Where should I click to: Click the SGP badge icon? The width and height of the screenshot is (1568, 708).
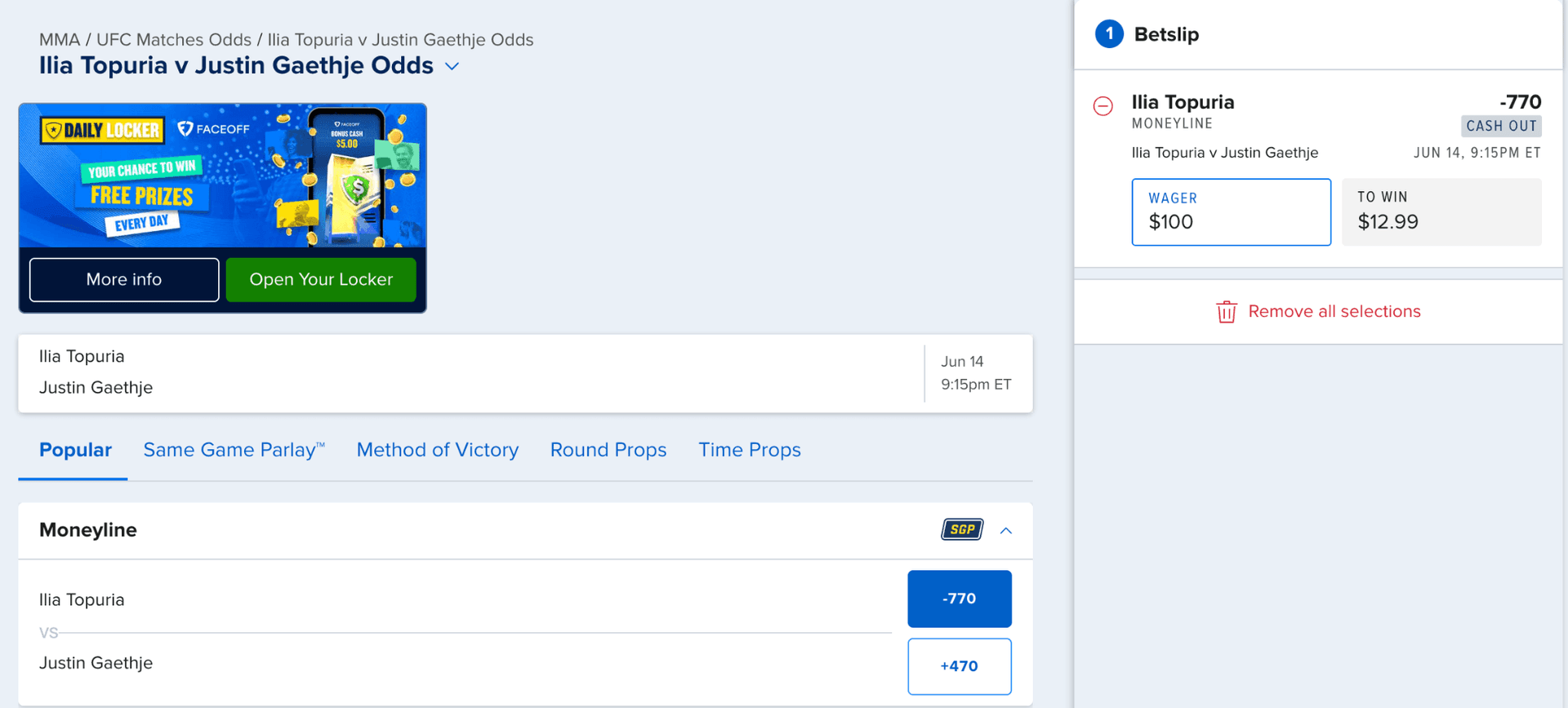[x=962, y=530]
